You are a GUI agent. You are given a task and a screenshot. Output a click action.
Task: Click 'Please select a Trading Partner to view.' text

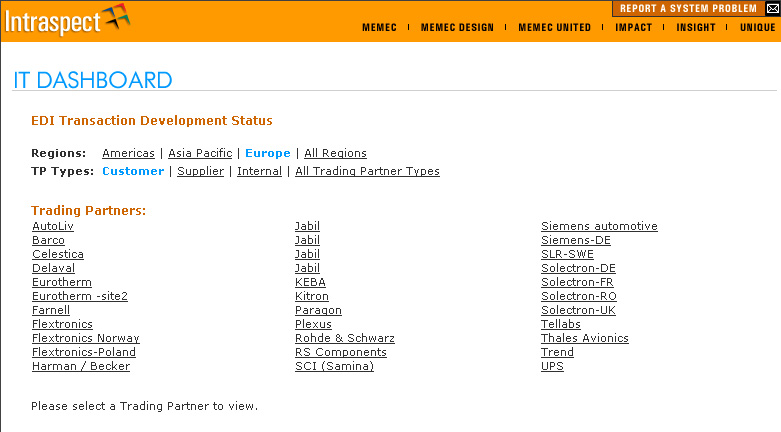click(x=144, y=406)
